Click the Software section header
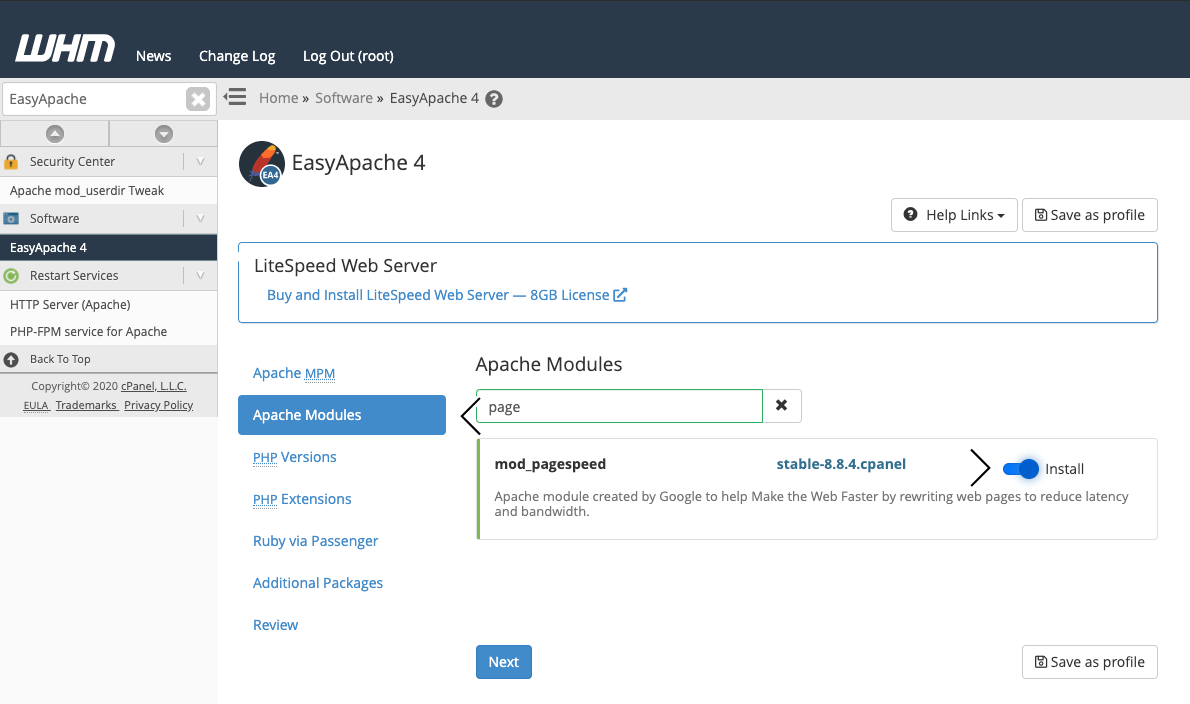This screenshot has width=1190, height=704. click(109, 218)
